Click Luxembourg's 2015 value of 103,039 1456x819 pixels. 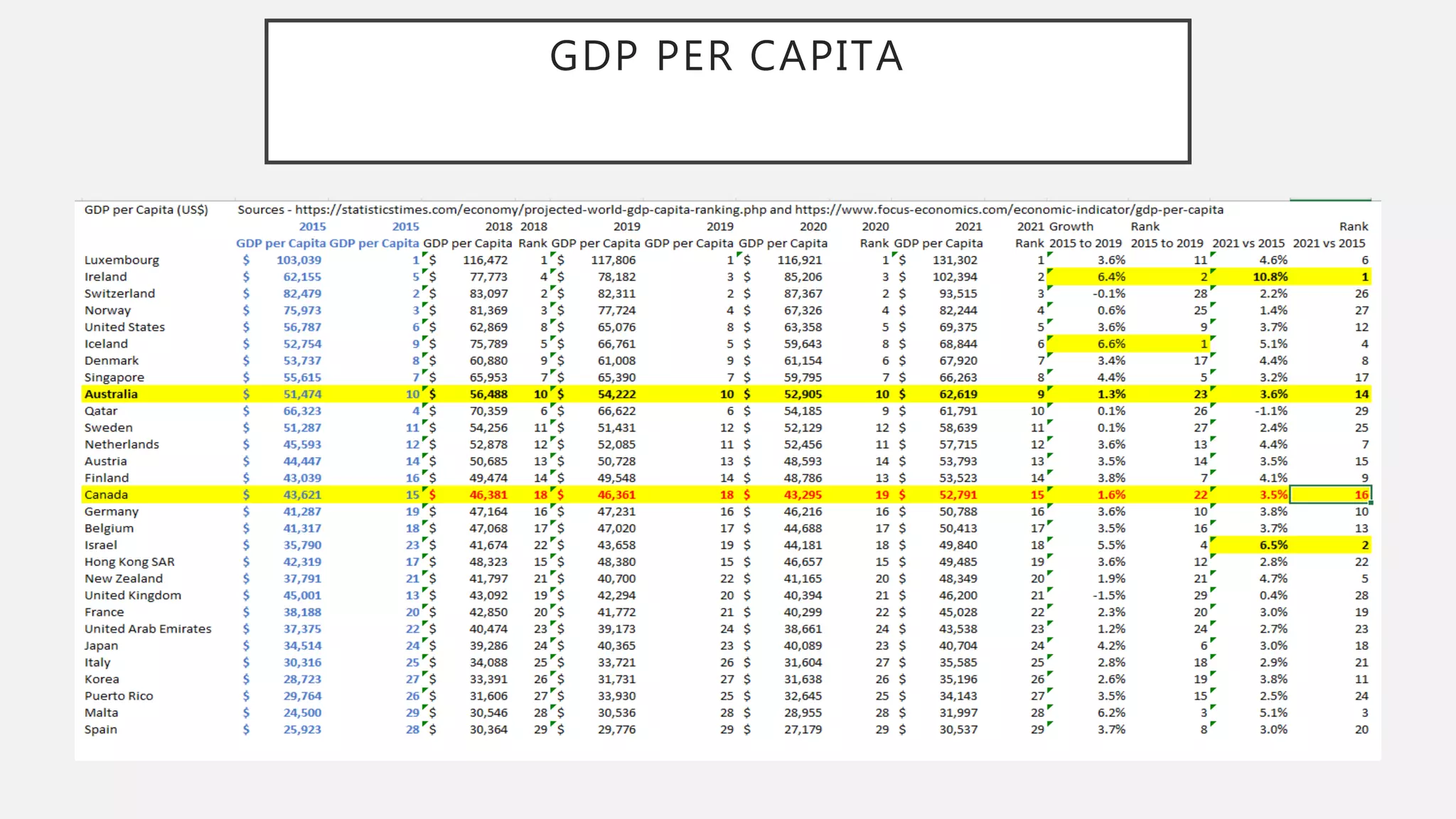[x=299, y=260]
